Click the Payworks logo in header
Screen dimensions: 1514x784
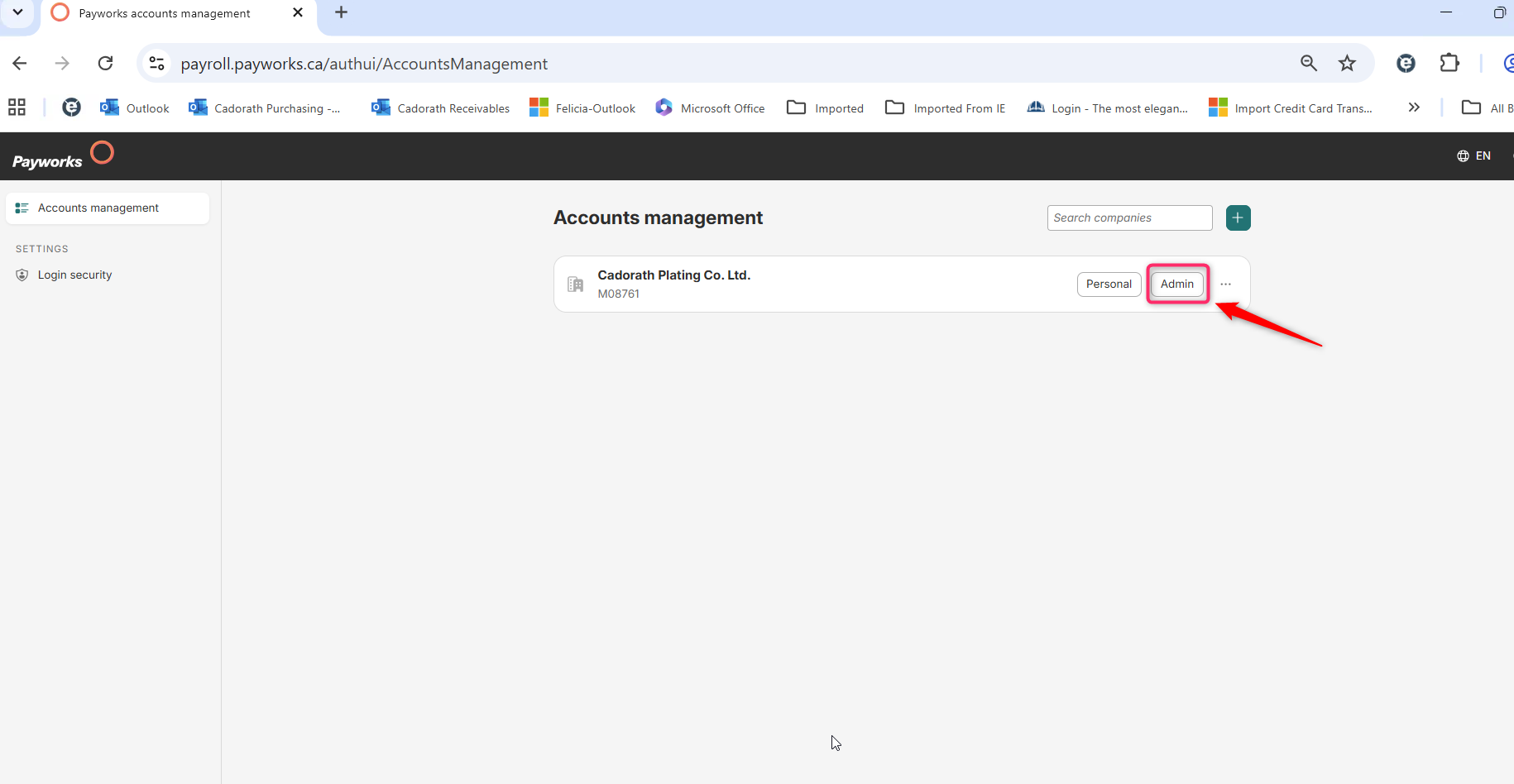(x=63, y=156)
